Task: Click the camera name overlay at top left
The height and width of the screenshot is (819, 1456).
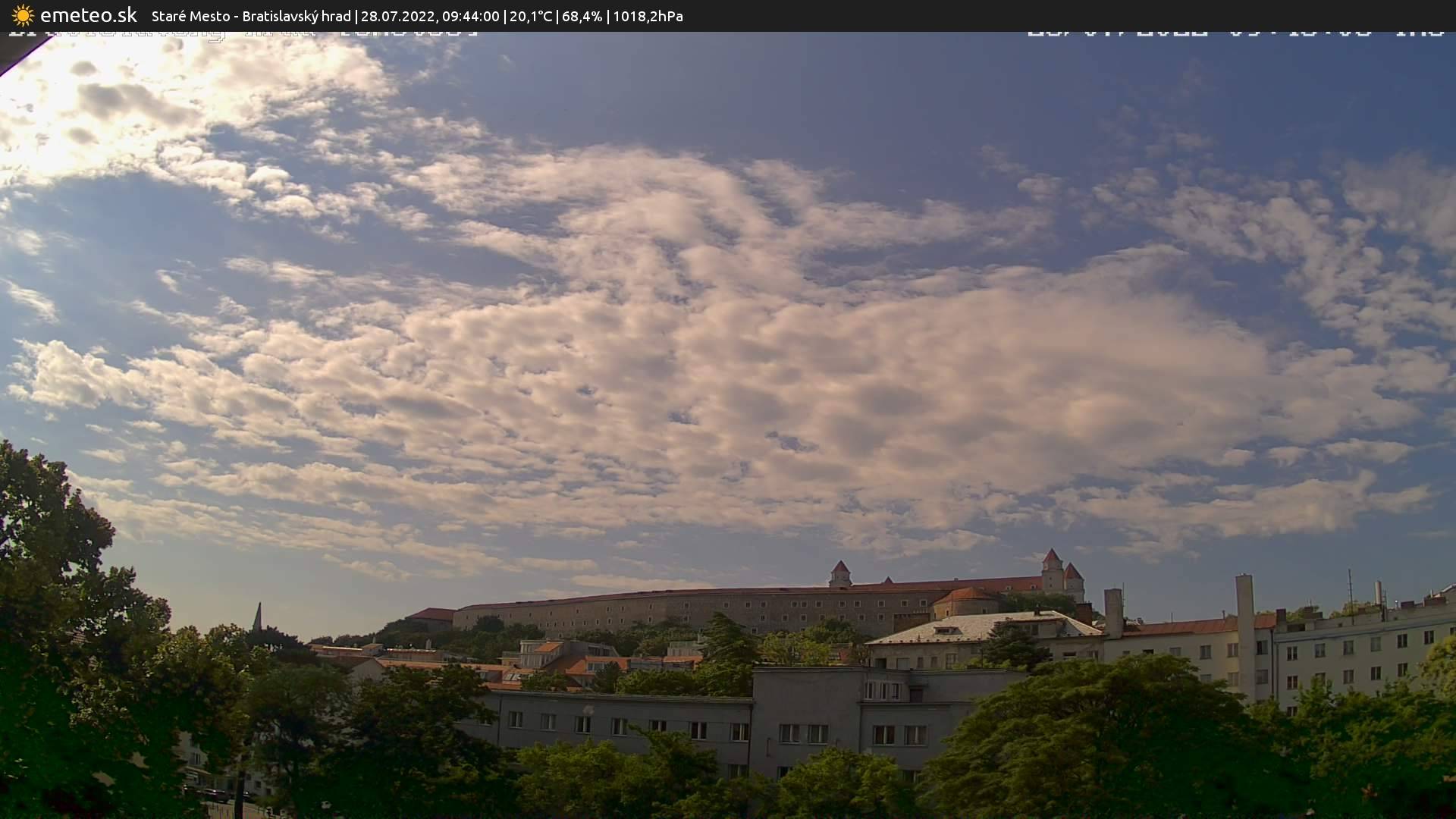Action: click(243, 33)
